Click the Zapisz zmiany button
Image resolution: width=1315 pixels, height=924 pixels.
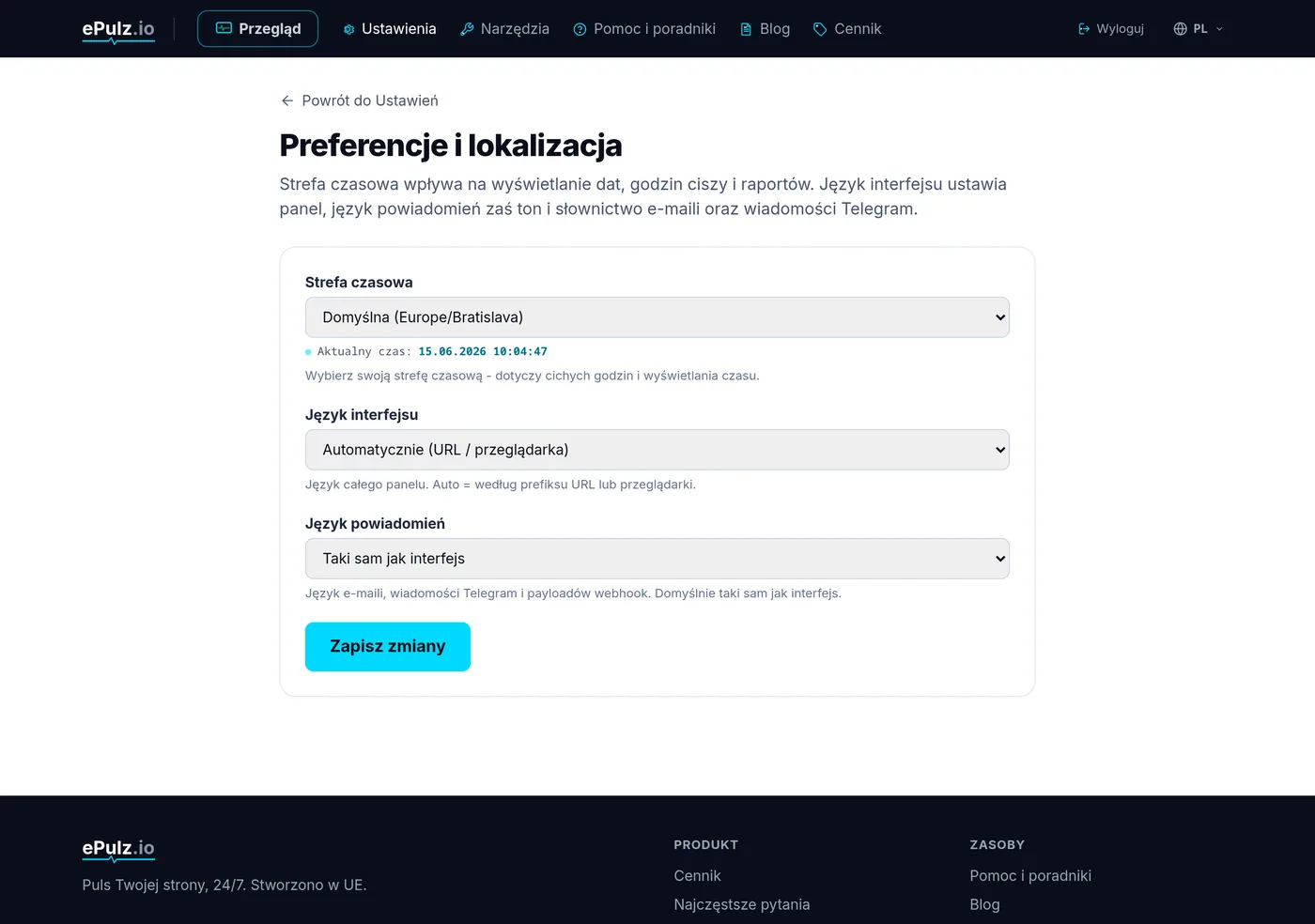click(x=388, y=647)
